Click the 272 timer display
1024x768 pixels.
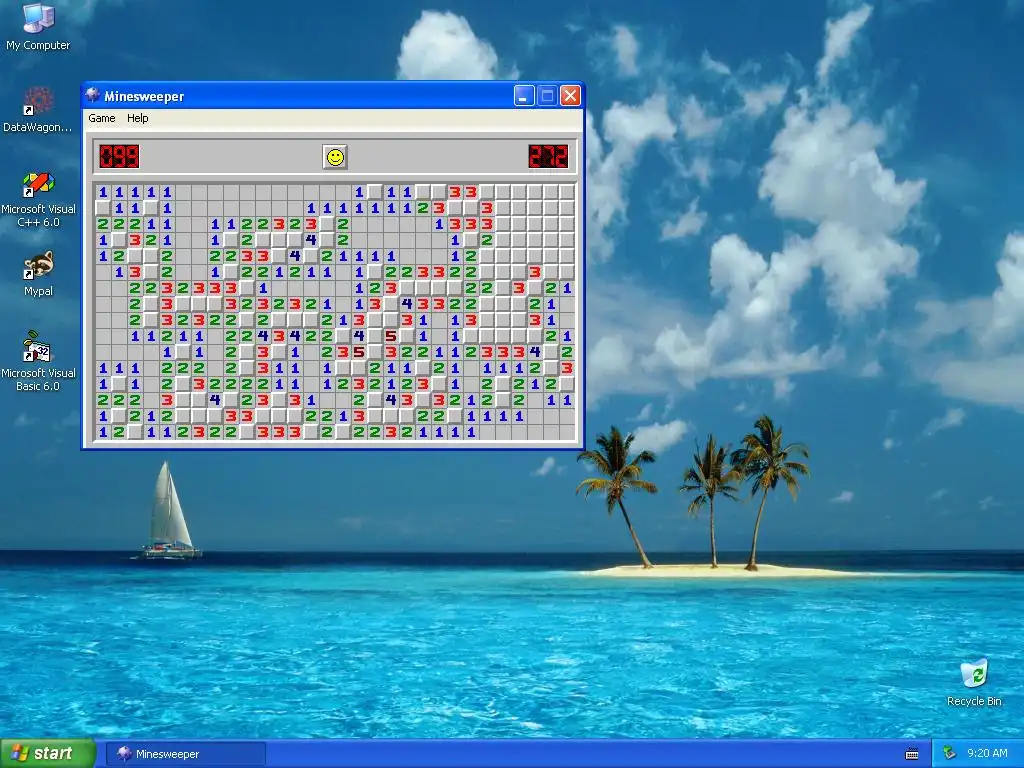(x=548, y=157)
